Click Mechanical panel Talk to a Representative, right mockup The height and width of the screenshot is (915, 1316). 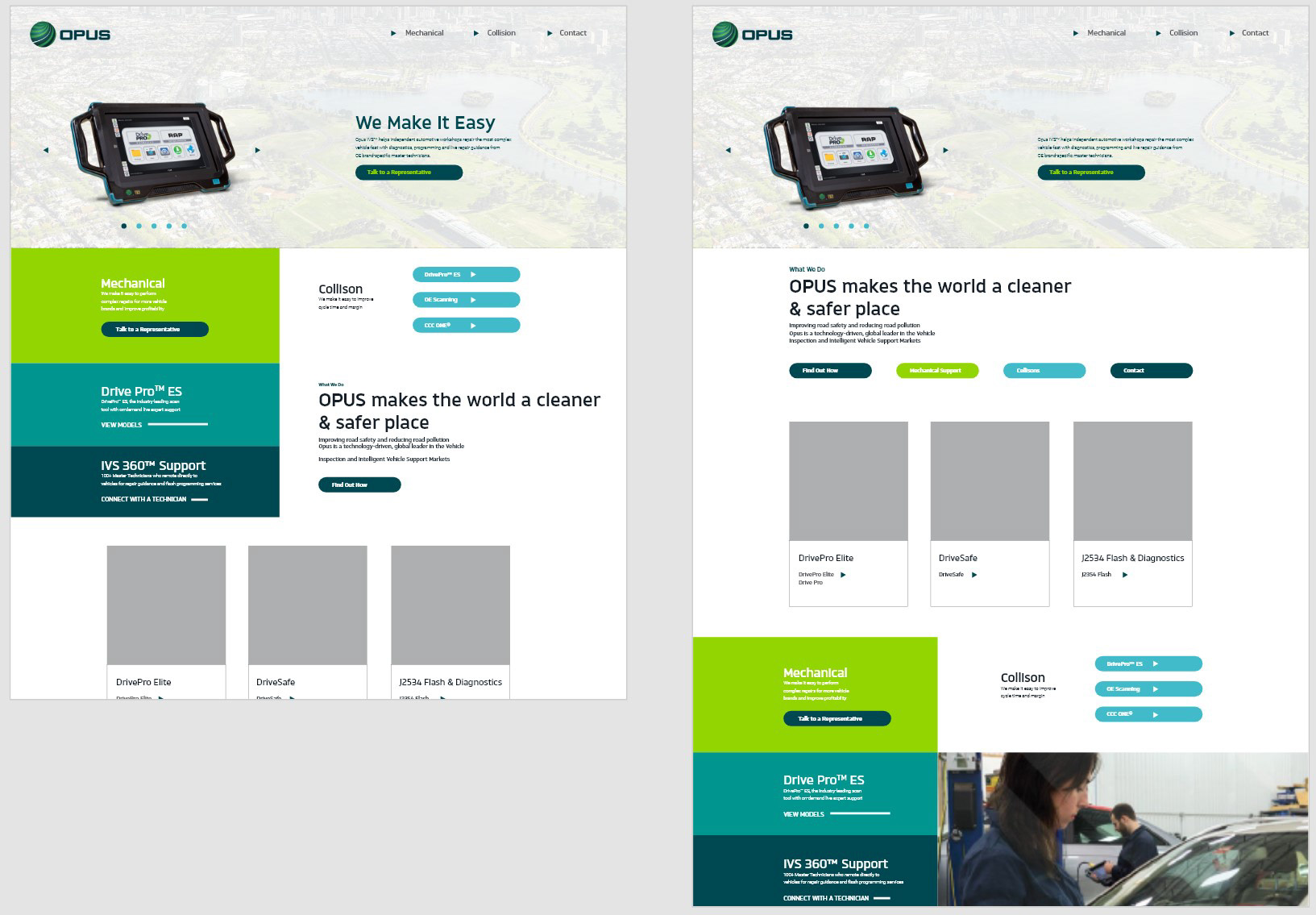coord(837,718)
